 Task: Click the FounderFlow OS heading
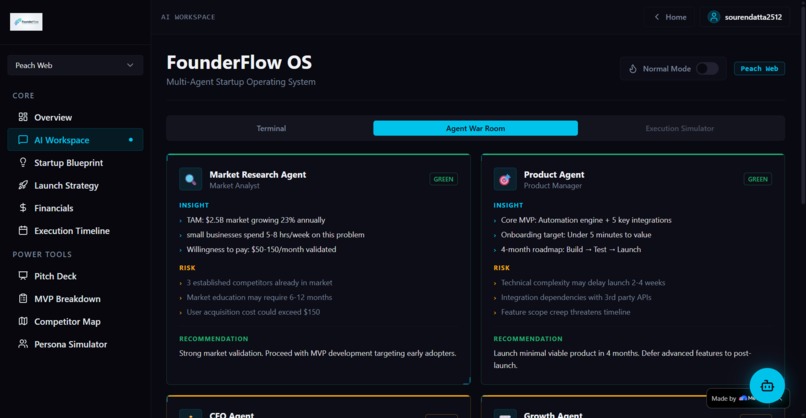point(239,62)
